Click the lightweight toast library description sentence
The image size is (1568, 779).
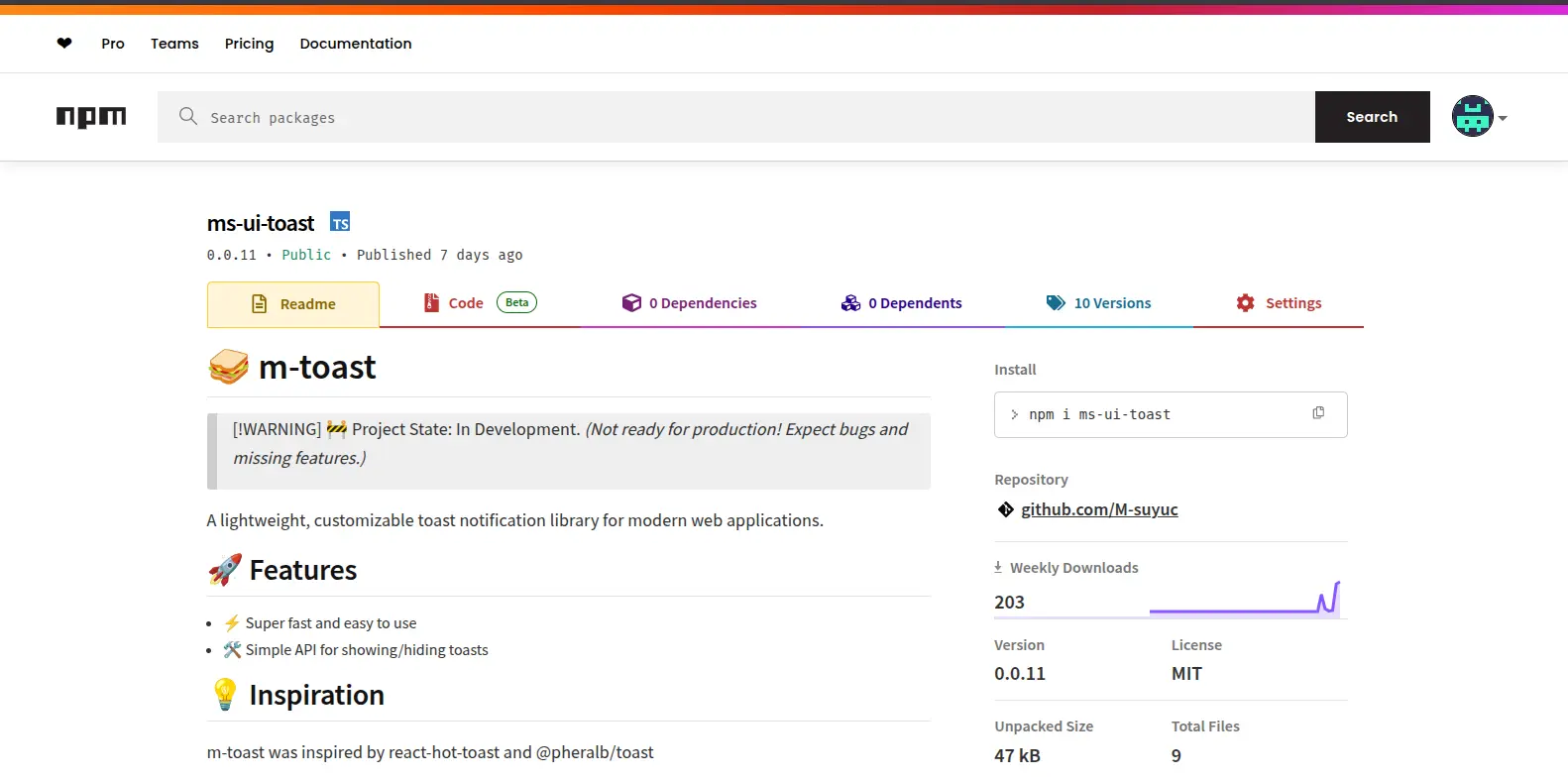(x=515, y=520)
